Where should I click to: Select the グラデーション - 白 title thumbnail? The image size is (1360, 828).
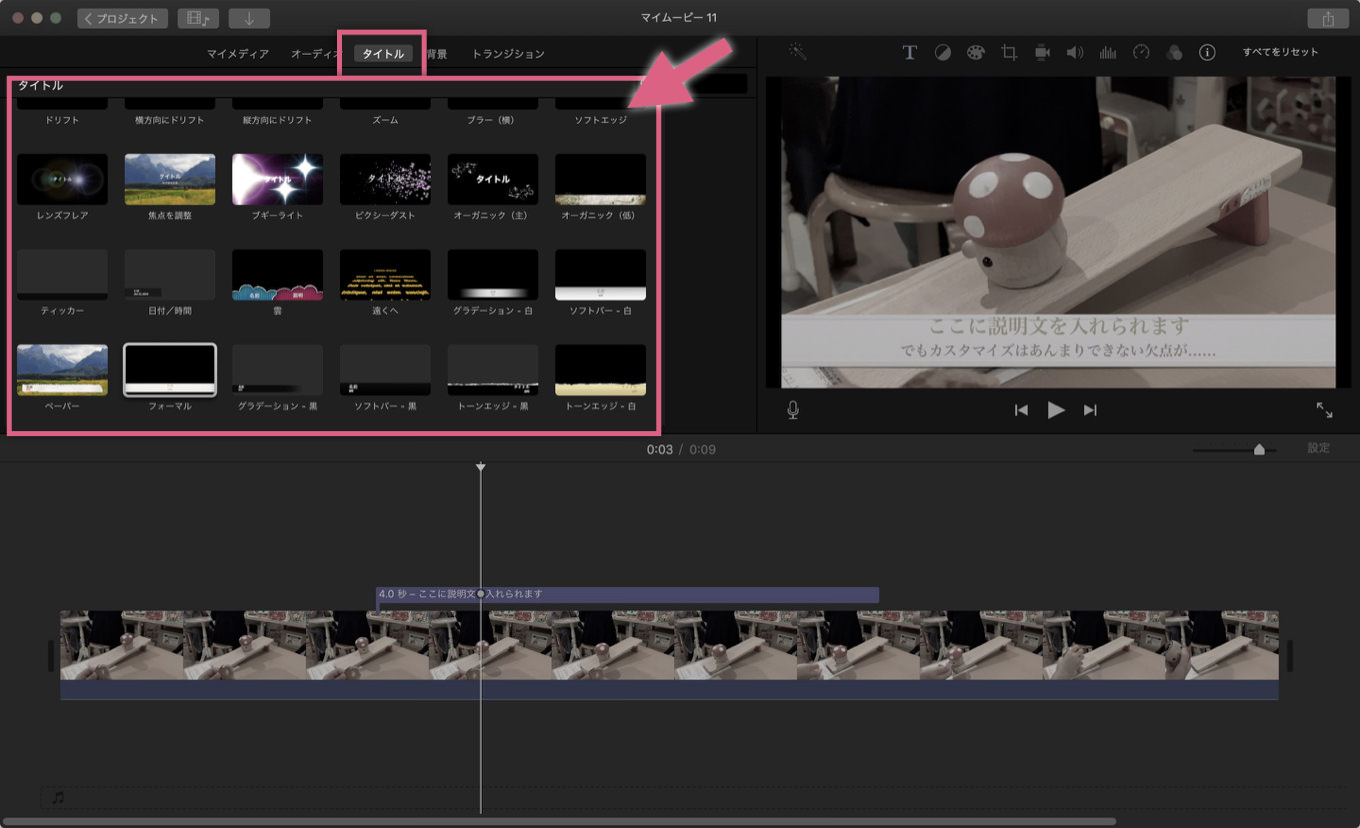point(493,275)
